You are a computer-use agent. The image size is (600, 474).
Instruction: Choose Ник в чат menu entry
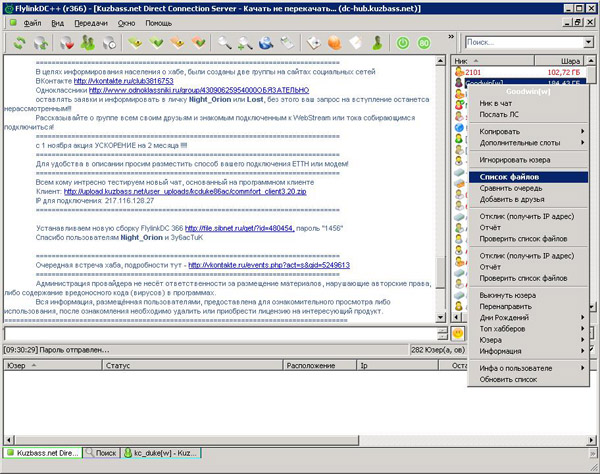(528, 103)
